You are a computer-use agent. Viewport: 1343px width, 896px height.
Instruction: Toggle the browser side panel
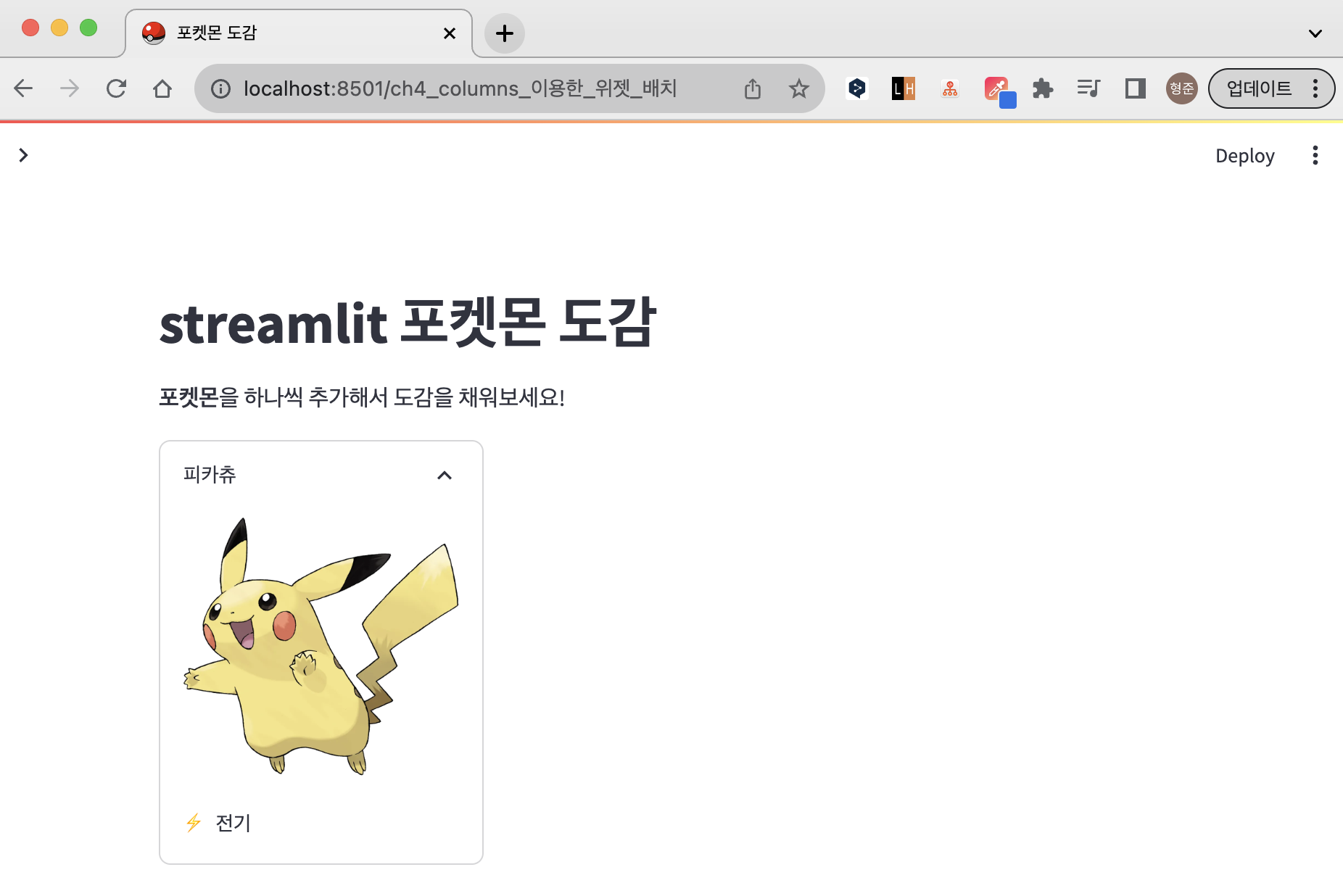tap(1135, 88)
